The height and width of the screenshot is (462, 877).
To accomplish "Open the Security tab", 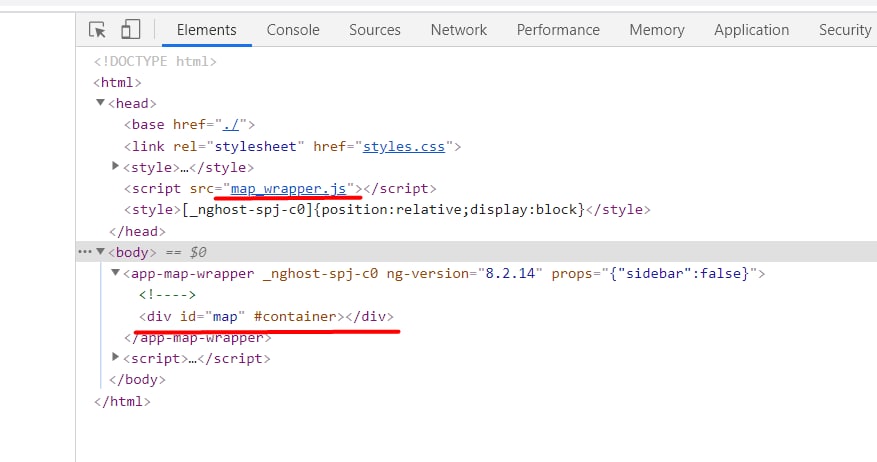I will tap(845, 30).
